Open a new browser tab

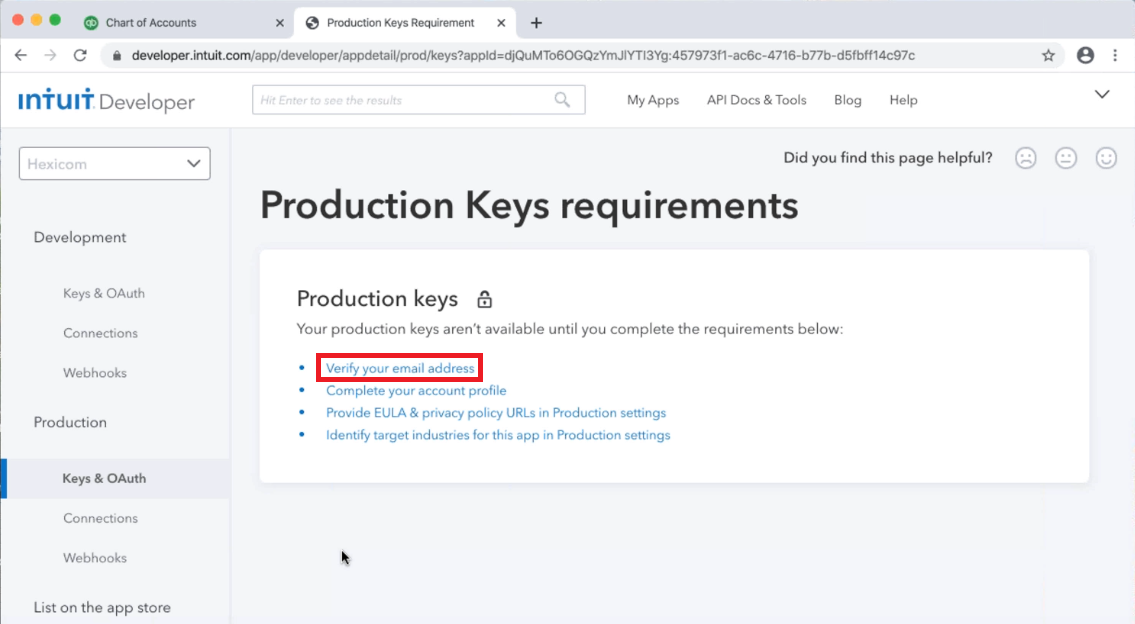(x=536, y=23)
